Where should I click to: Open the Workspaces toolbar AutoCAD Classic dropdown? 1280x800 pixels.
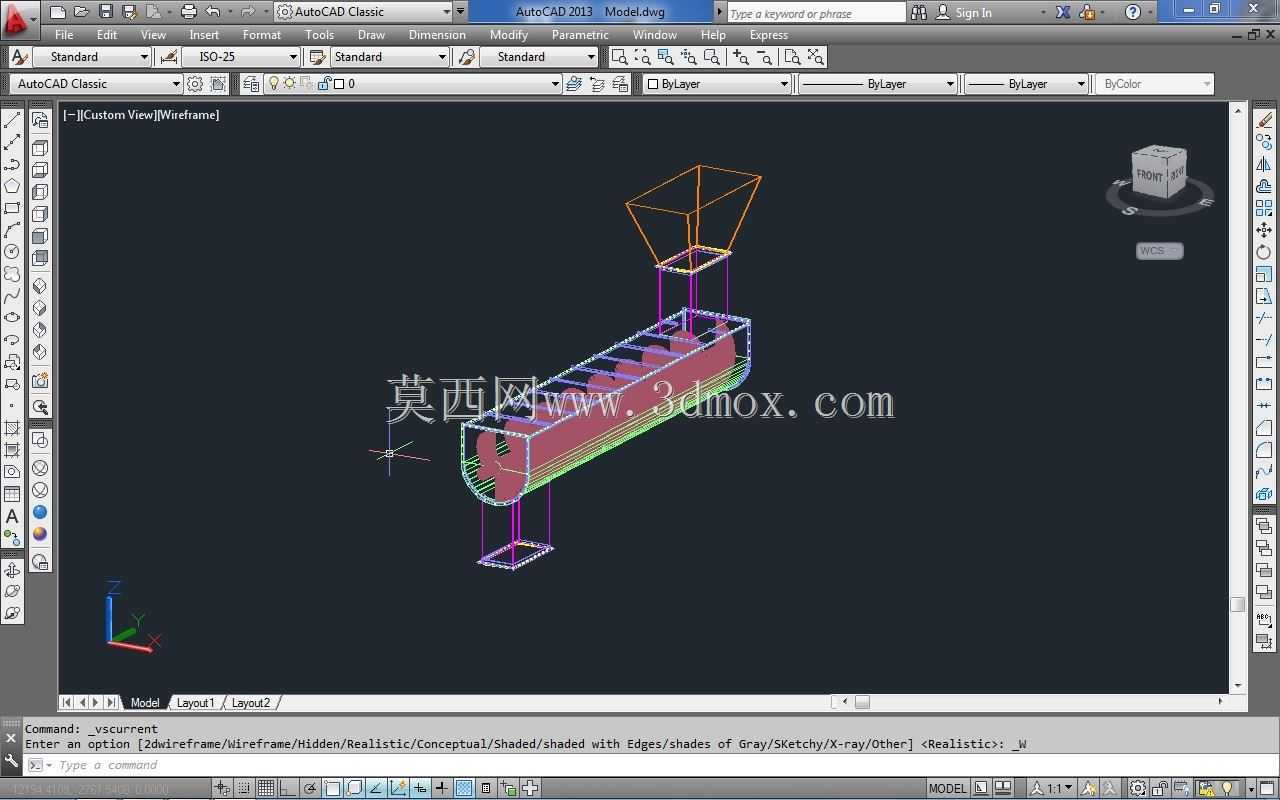point(96,84)
